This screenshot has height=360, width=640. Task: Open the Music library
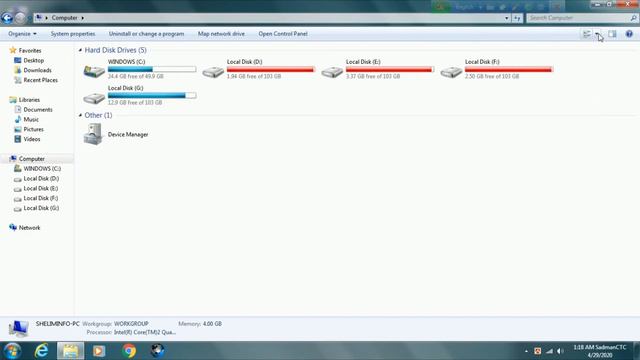click(31, 119)
